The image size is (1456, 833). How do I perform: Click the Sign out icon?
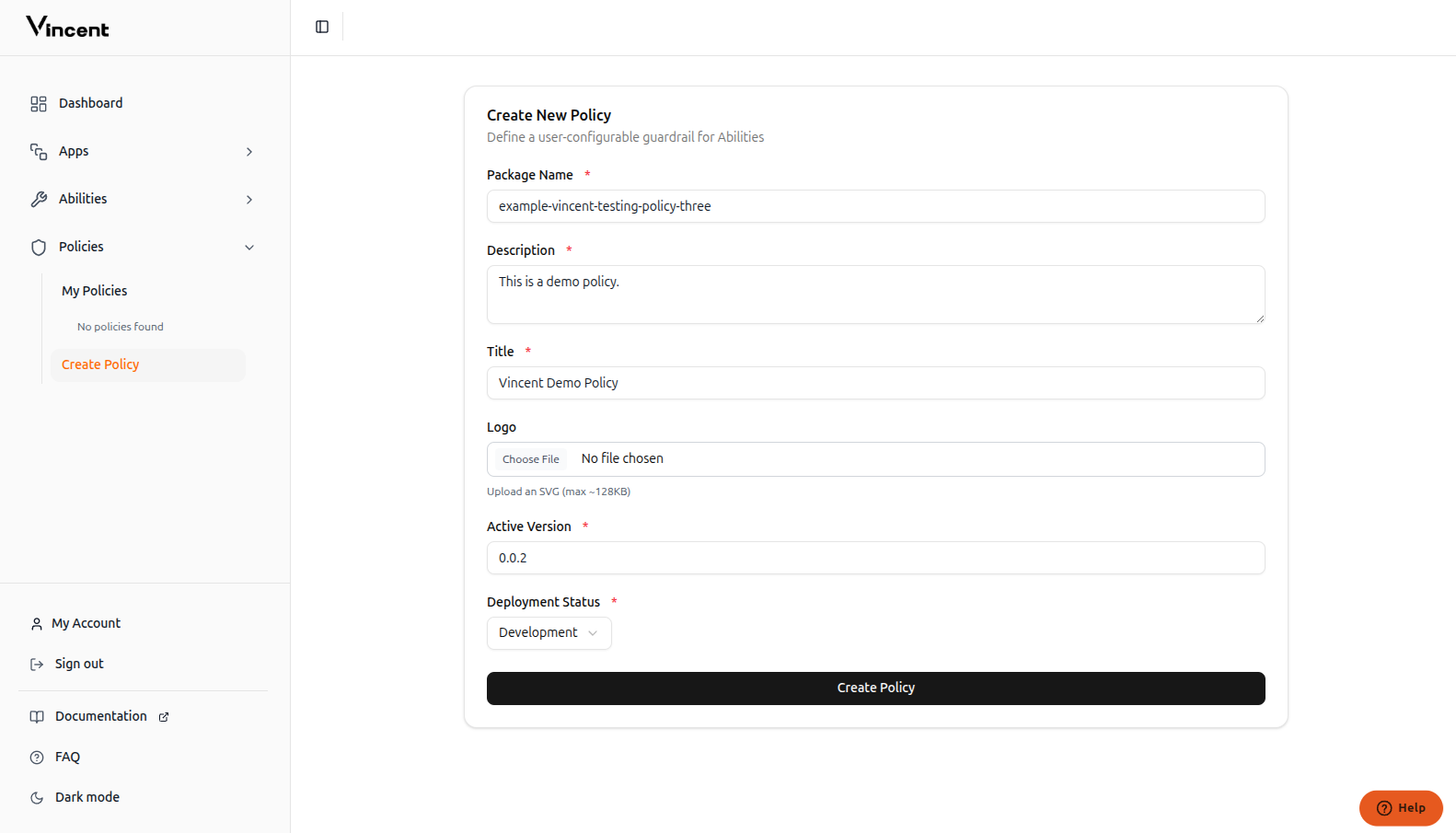35,664
